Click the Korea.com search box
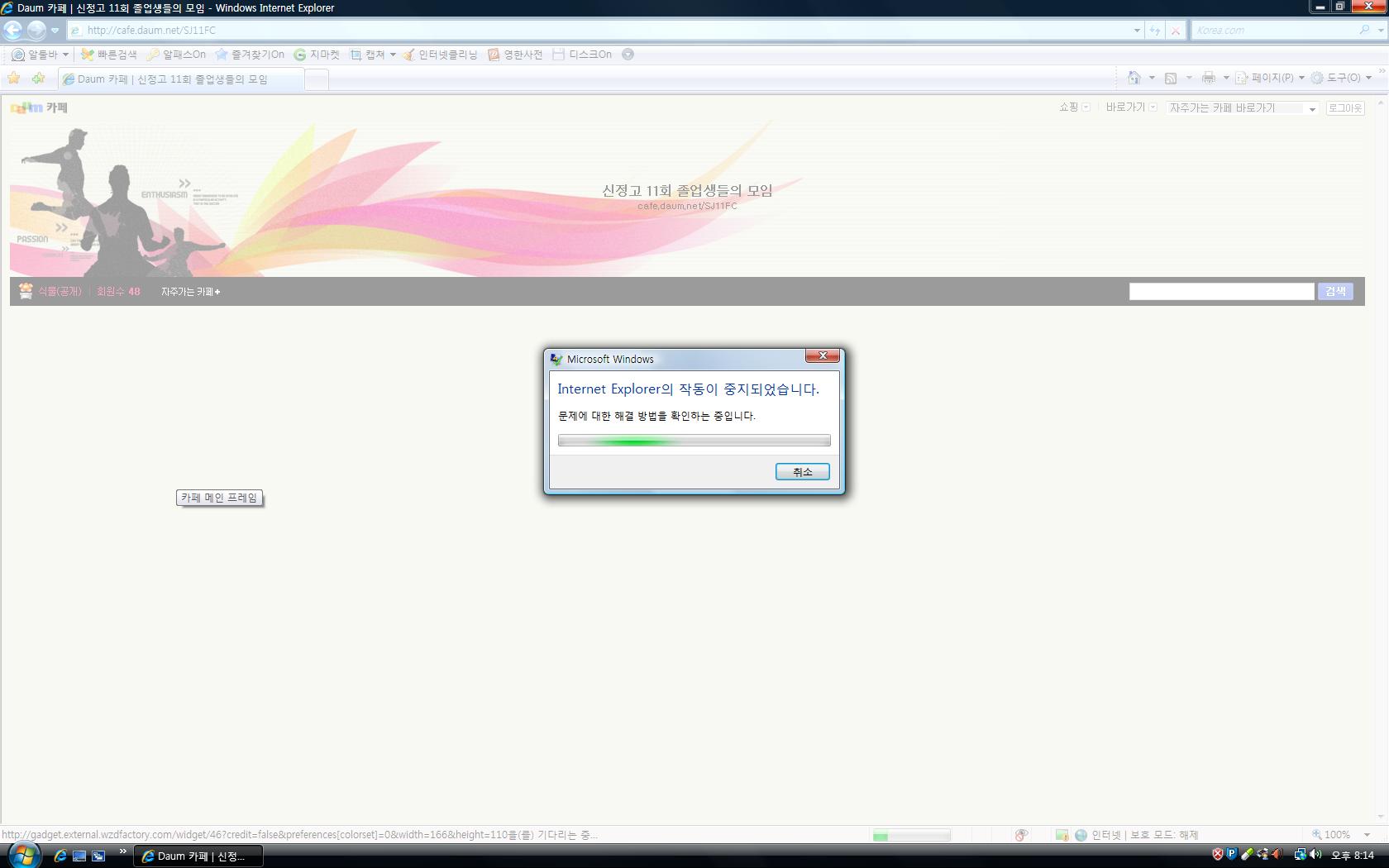The width and height of the screenshot is (1389, 868). coord(1273,30)
